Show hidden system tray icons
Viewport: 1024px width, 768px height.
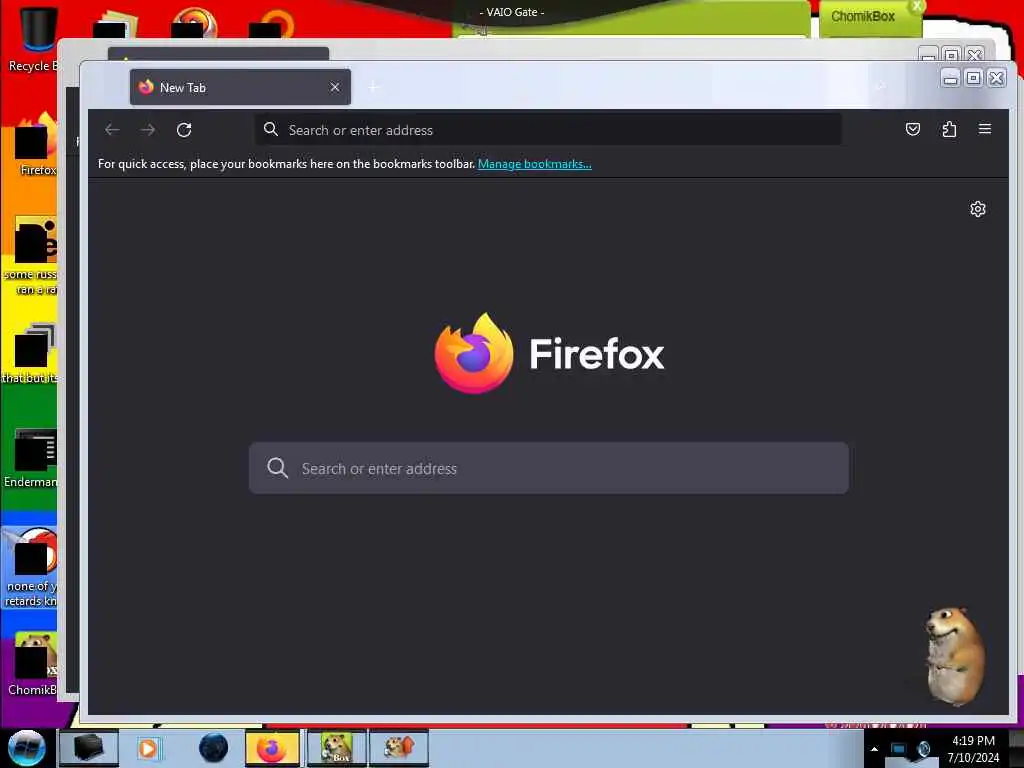874,749
